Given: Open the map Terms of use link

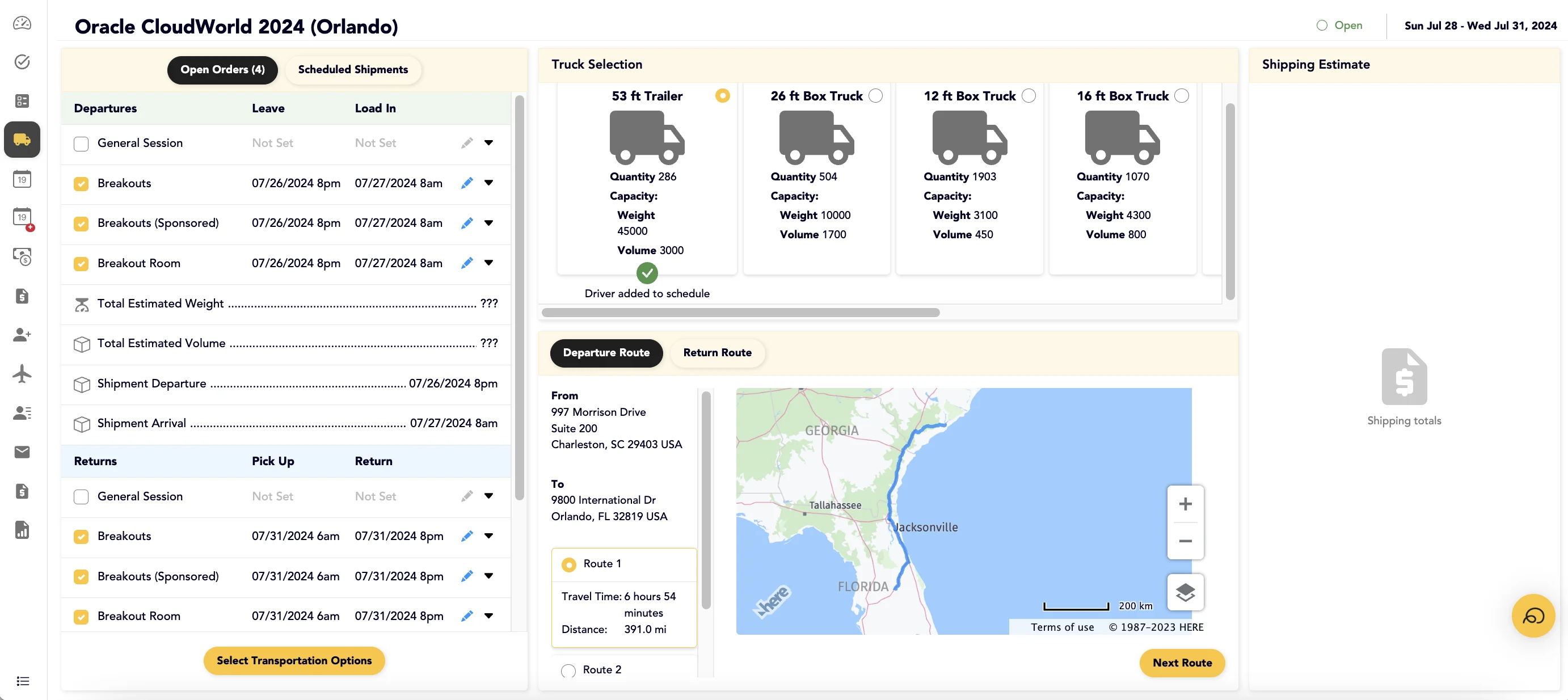Looking at the screenshot, I should click(1062, 627).
